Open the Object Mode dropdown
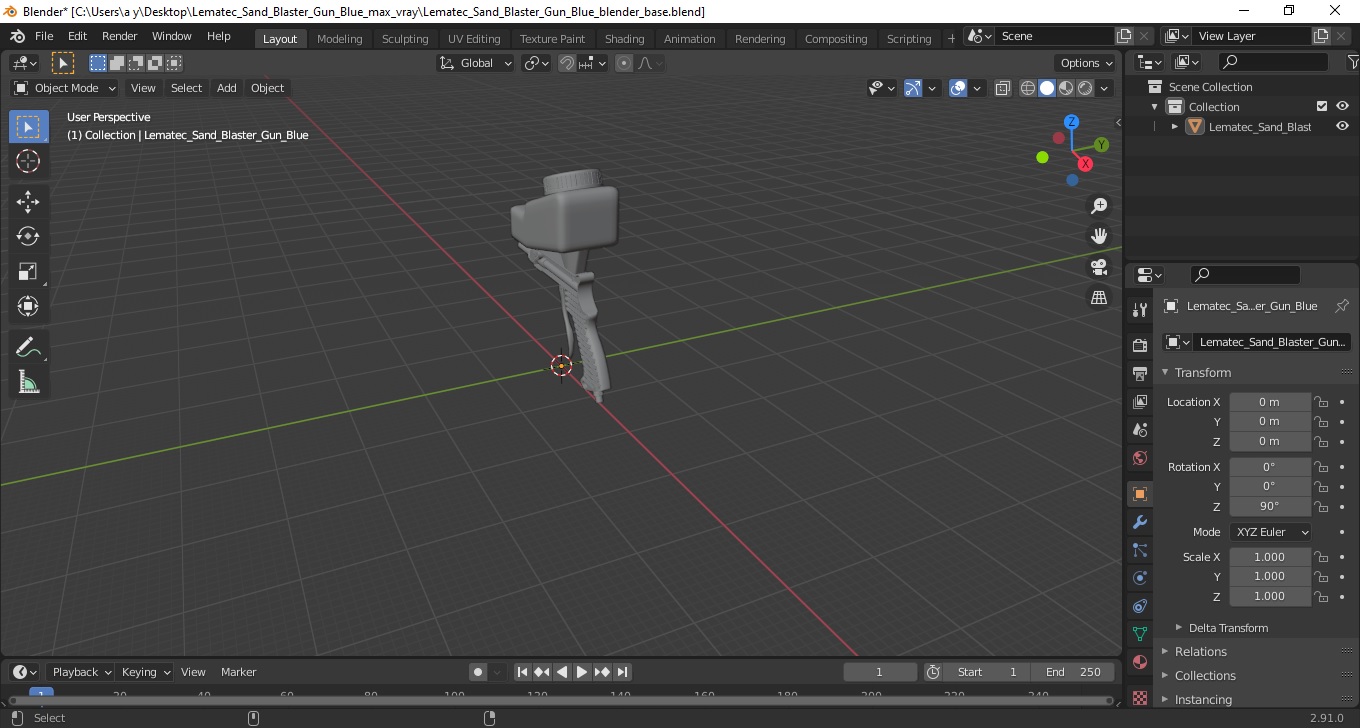The image size is (1360, 728). click(x=65, y=88)
